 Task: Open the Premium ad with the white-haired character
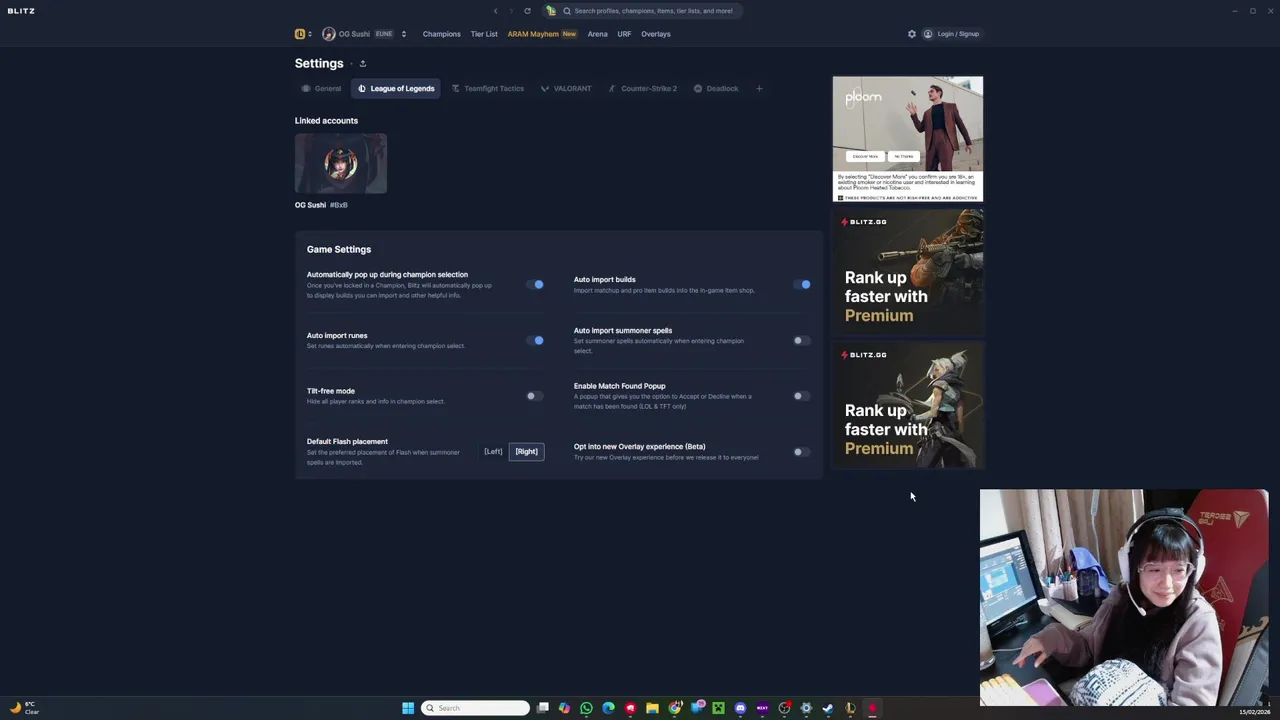coord(908,405)
